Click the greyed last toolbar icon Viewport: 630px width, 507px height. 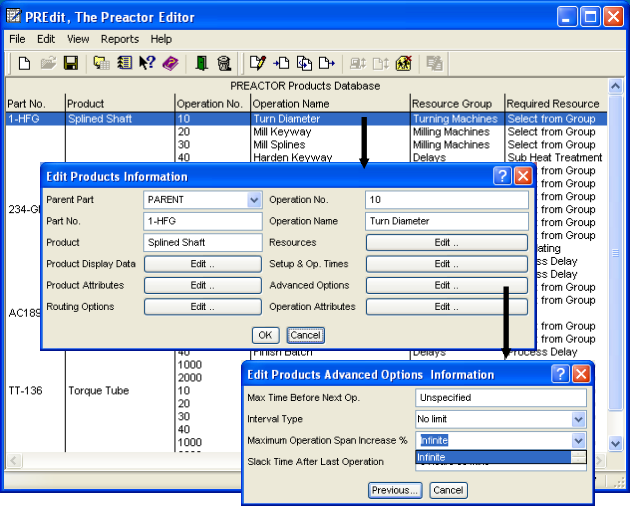[434, 63]
